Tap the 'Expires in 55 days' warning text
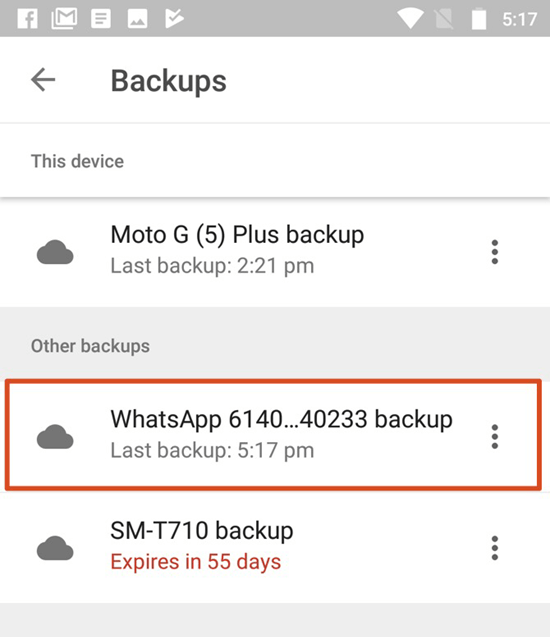The width and height of the screenshot is (550, 637). click(x=196, y=562)
